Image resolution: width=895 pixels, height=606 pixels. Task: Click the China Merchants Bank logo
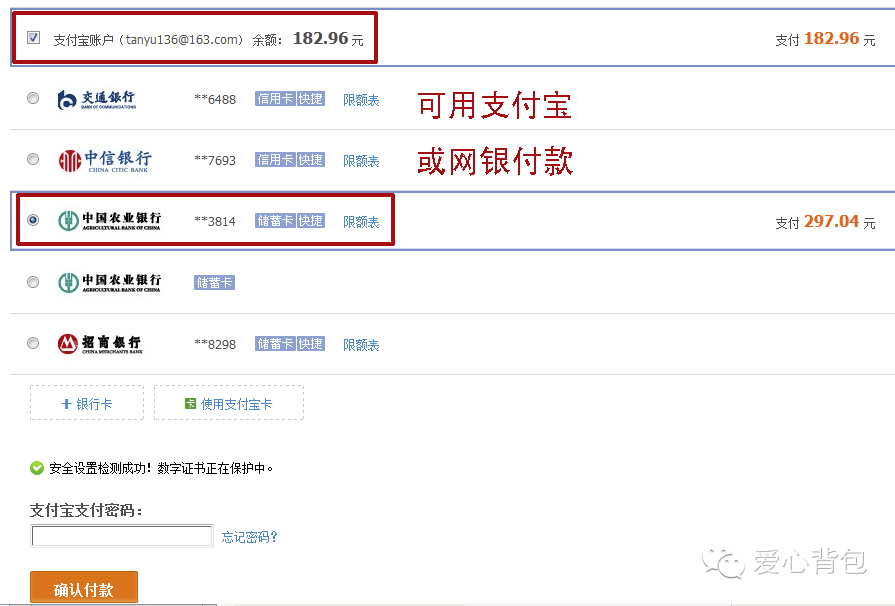pos(100,344)
